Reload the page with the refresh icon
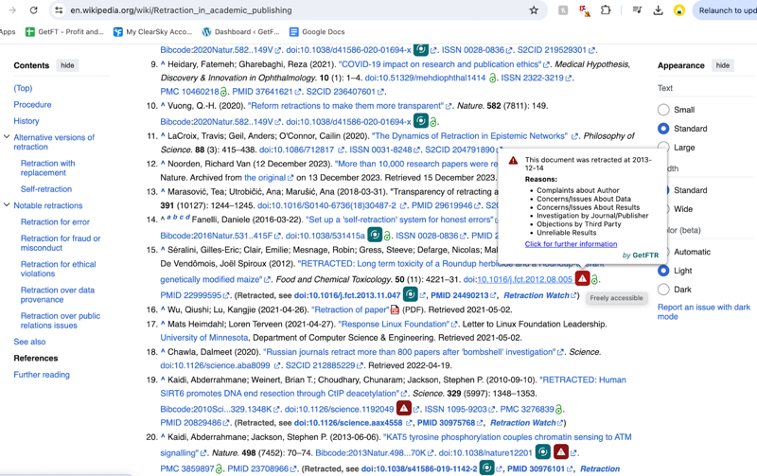757x476 pixels. [x=34, y=10]
